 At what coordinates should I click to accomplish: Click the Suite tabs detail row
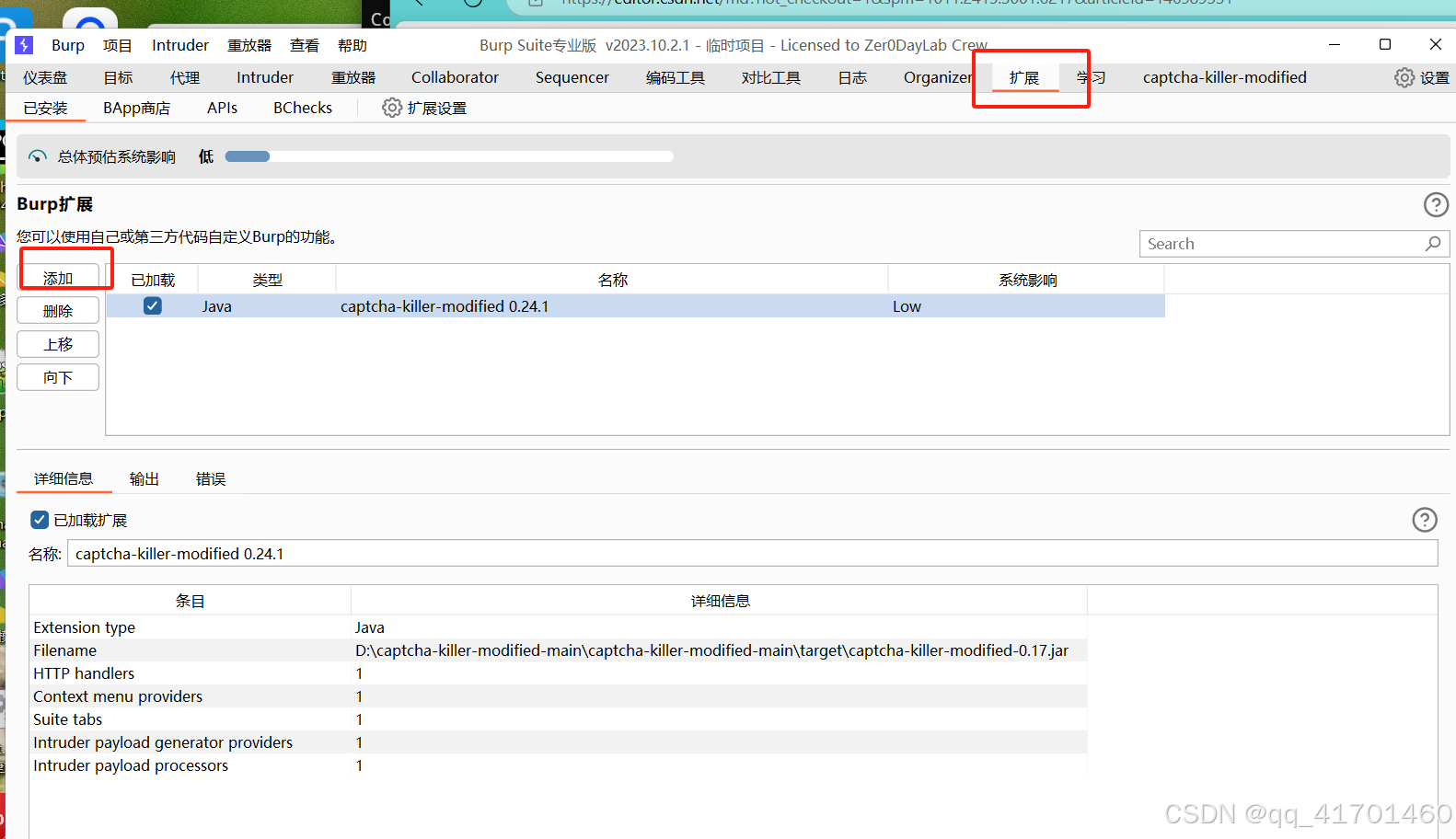click(559, 719)
